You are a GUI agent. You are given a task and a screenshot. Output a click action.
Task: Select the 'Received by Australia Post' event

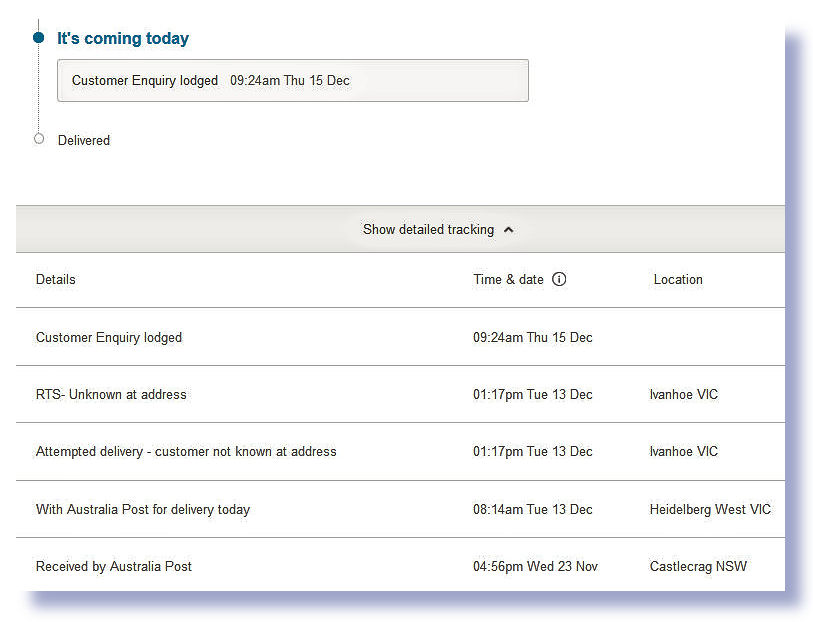pos(114,567)
